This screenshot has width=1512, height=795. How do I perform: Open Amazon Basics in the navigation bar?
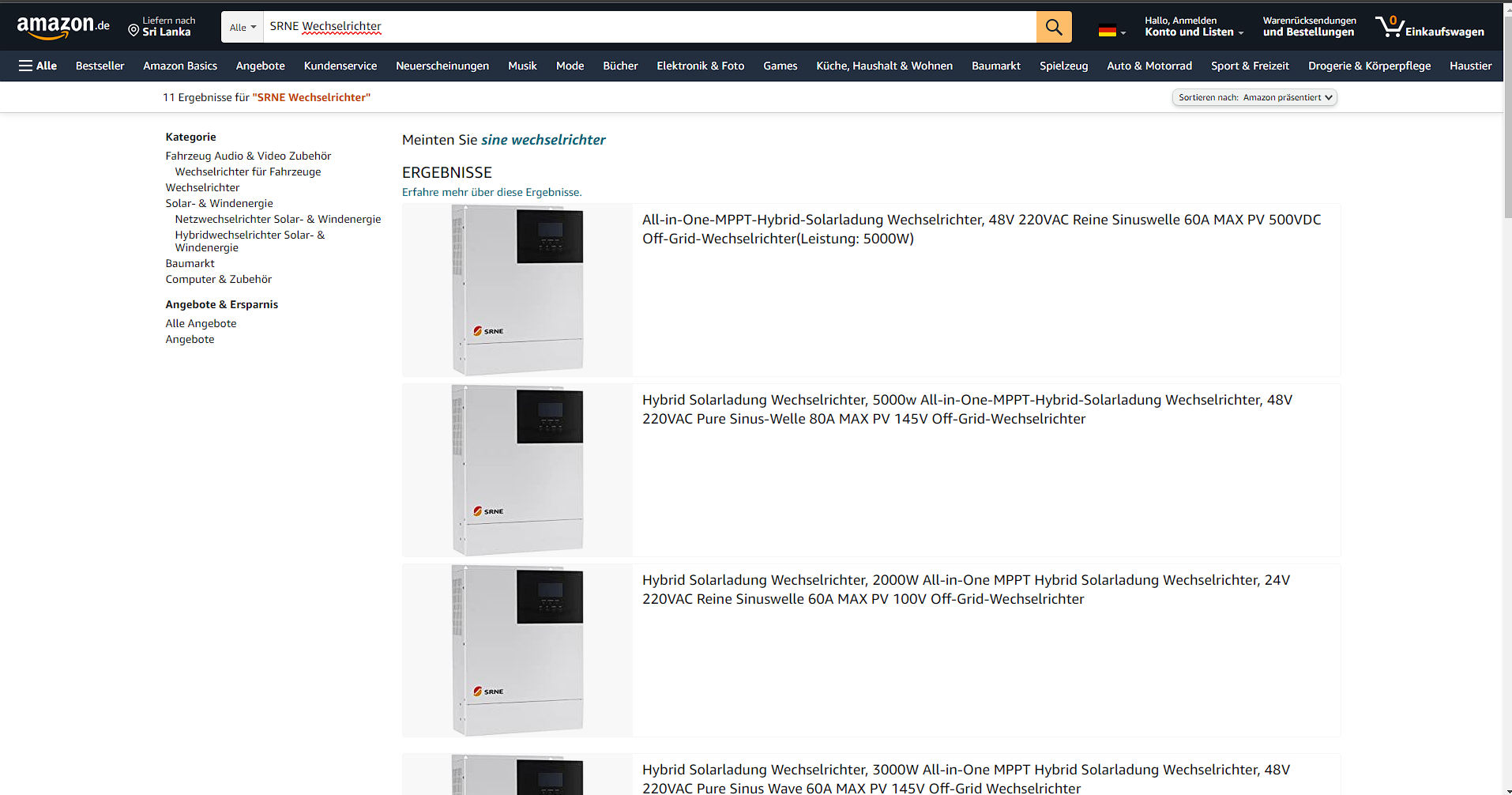pos(180,66)
